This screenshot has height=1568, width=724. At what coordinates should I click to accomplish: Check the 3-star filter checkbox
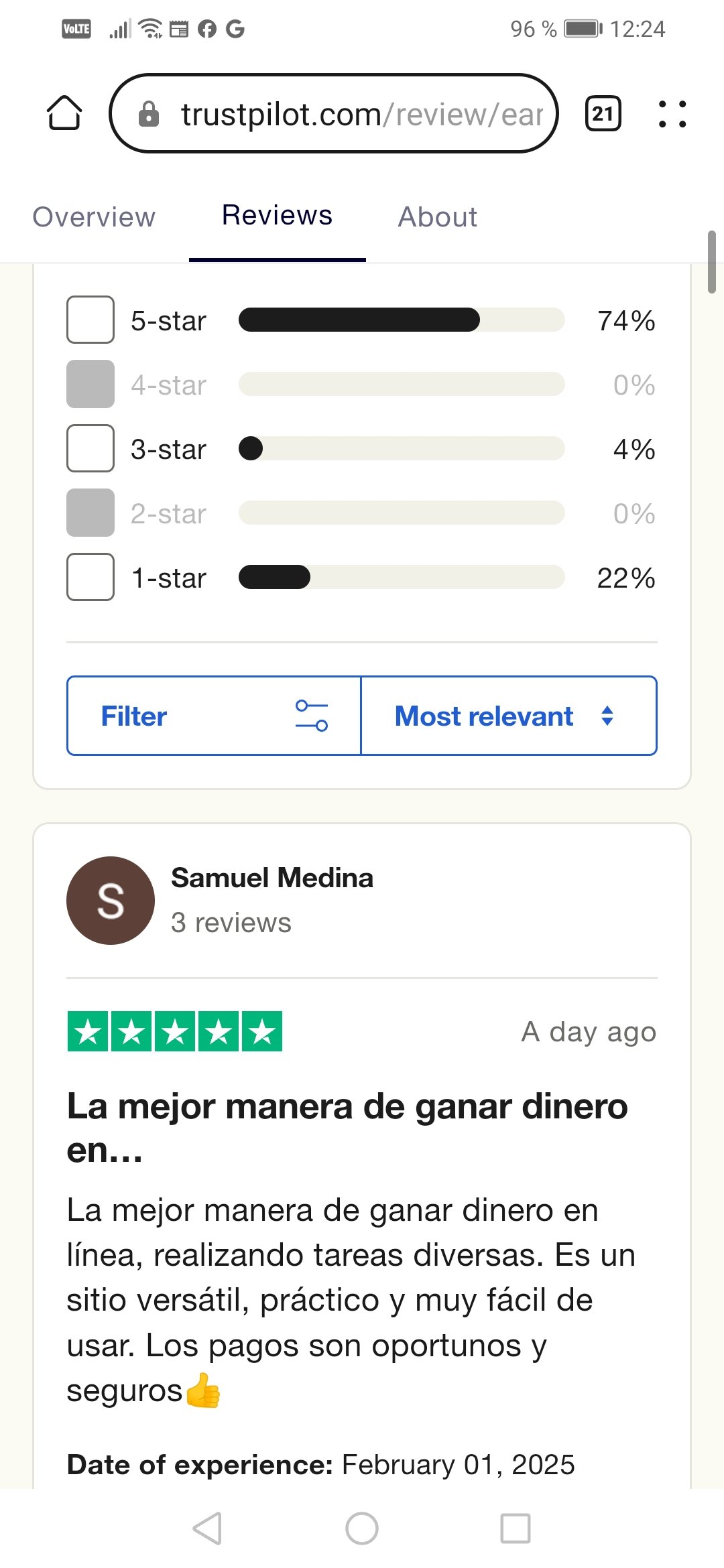(x=90, y=448)
